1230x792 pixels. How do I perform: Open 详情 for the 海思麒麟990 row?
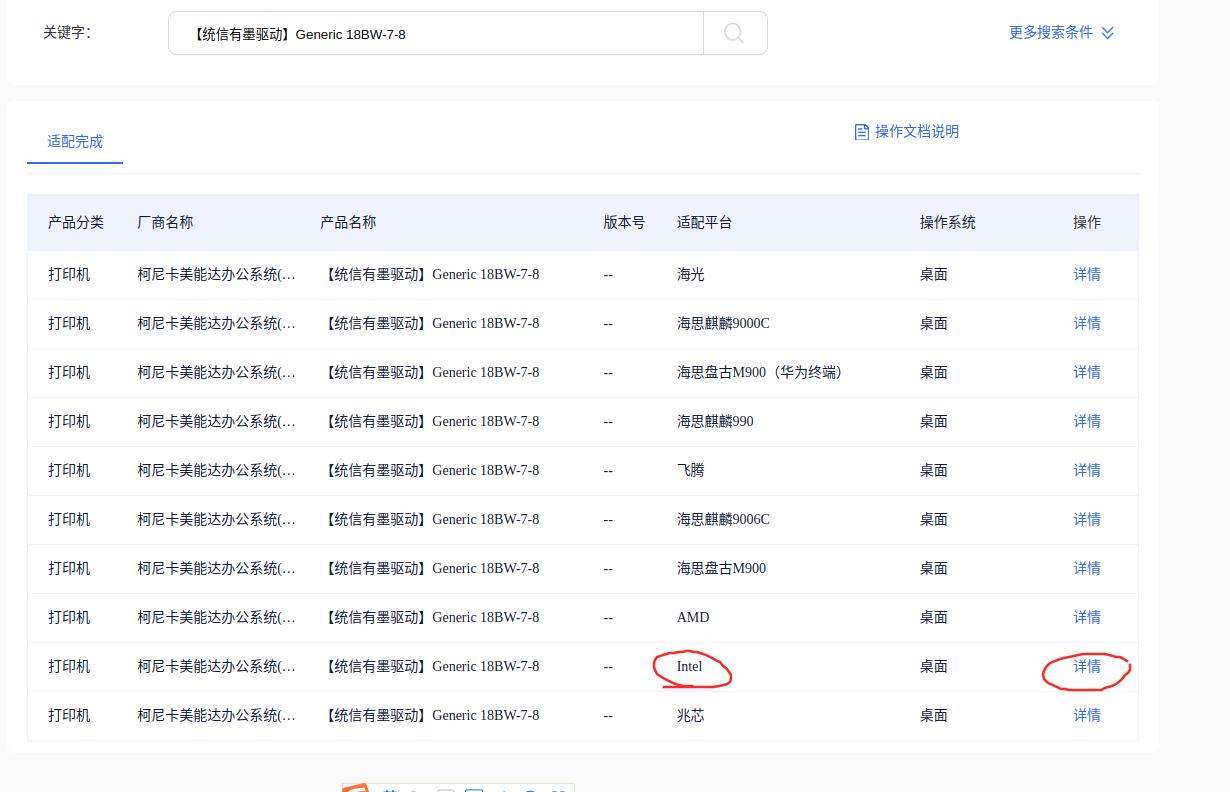(x=1087, y=421)
